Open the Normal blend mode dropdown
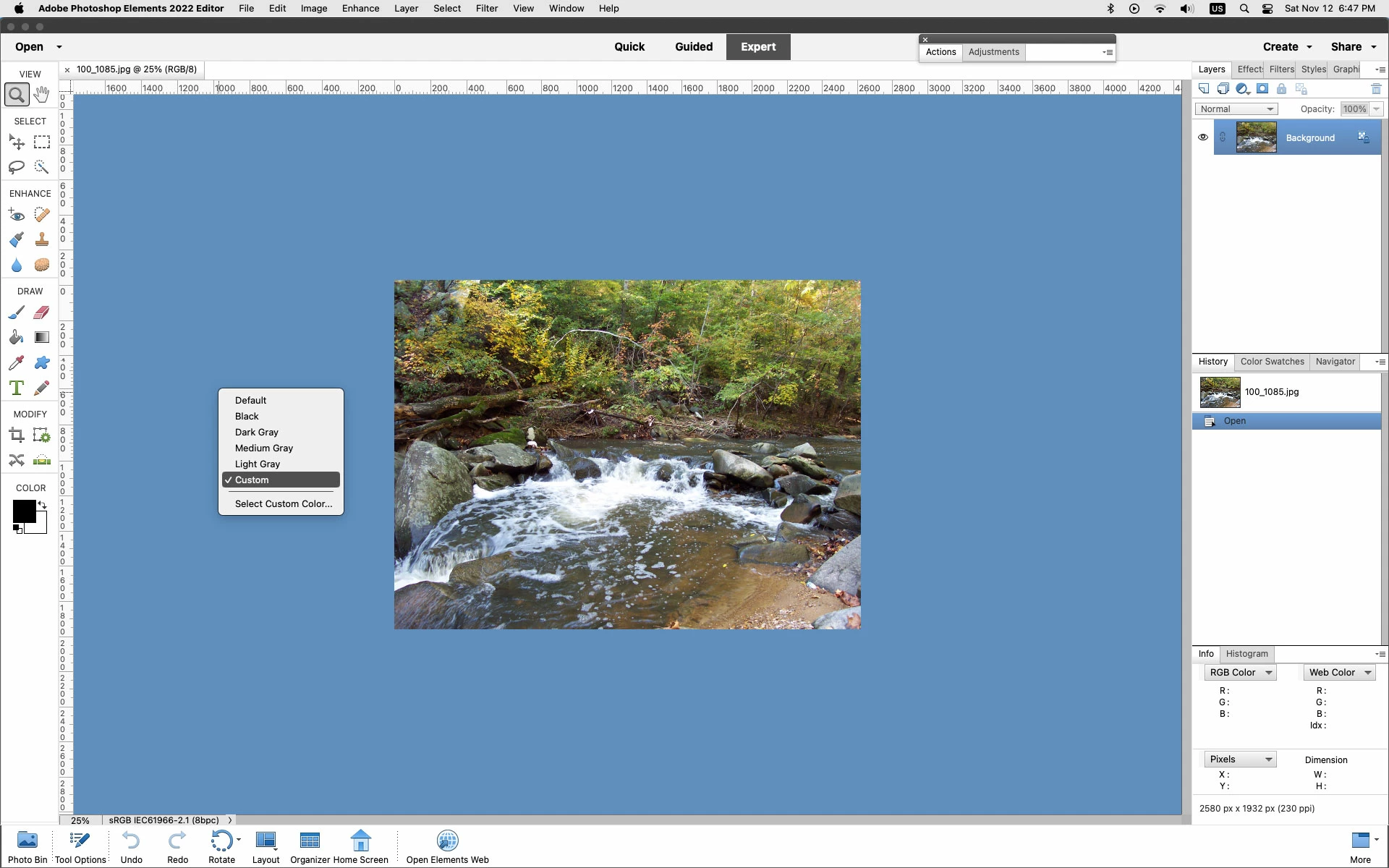Screen dimensions: 1389x868 click(1236, 109)
